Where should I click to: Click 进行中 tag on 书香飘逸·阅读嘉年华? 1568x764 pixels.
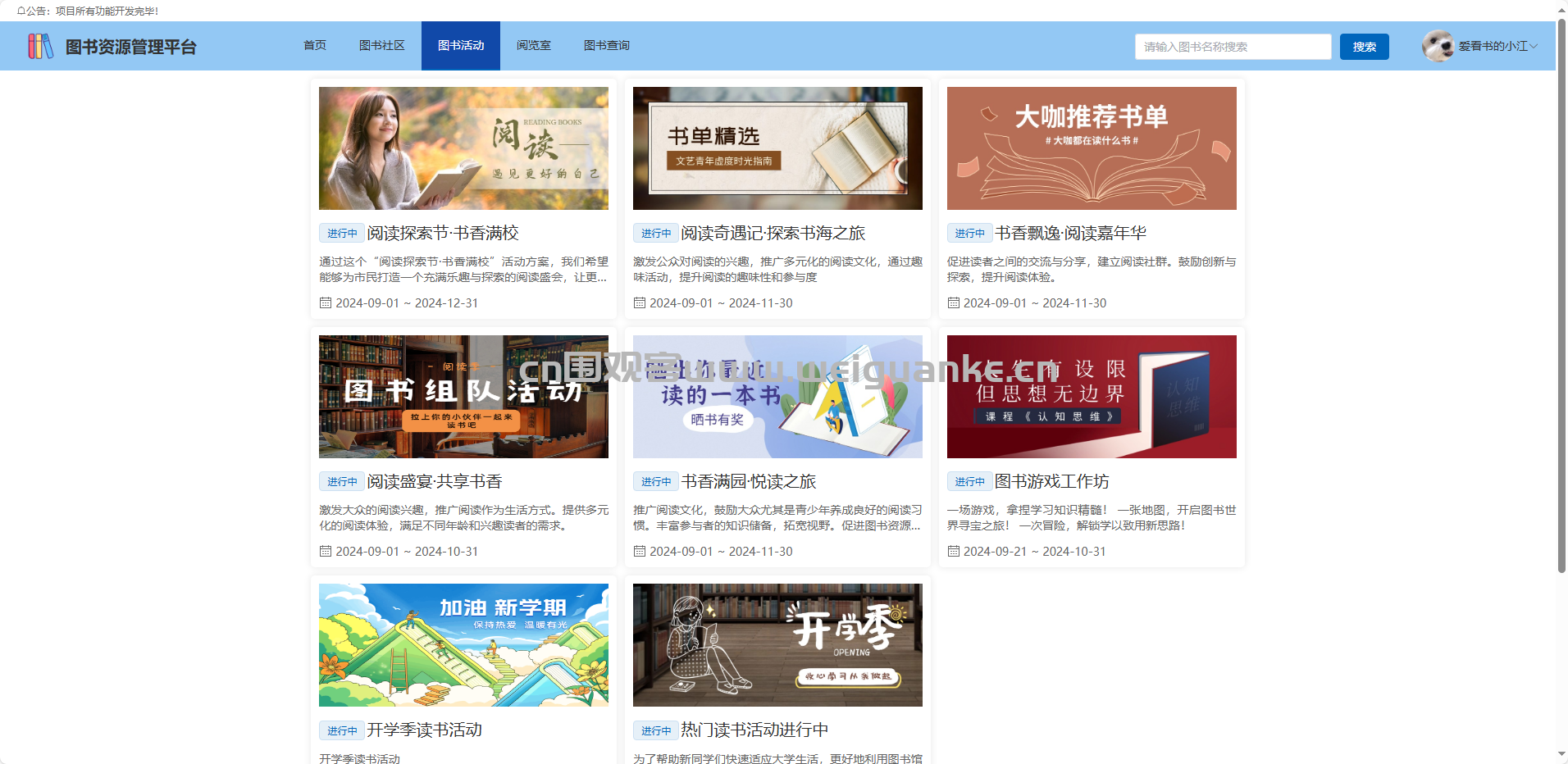[970, 234]
